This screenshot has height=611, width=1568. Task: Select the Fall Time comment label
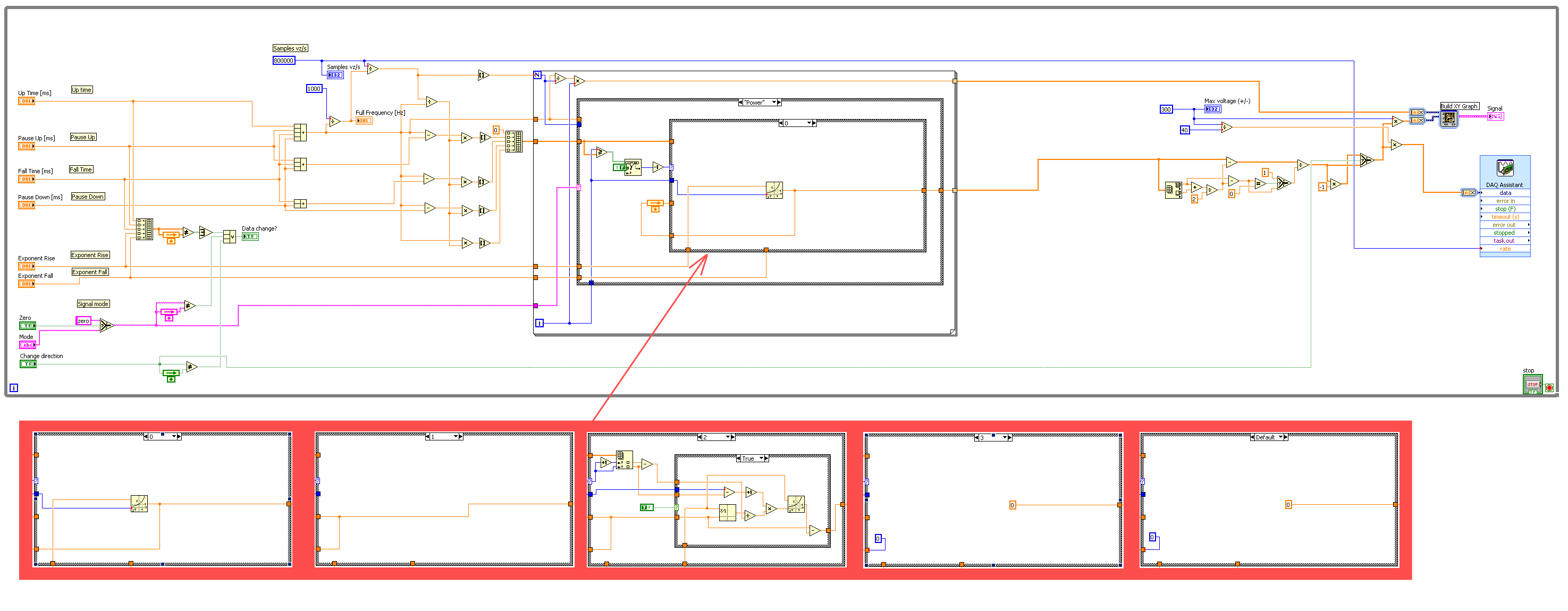tap(81, 169)
